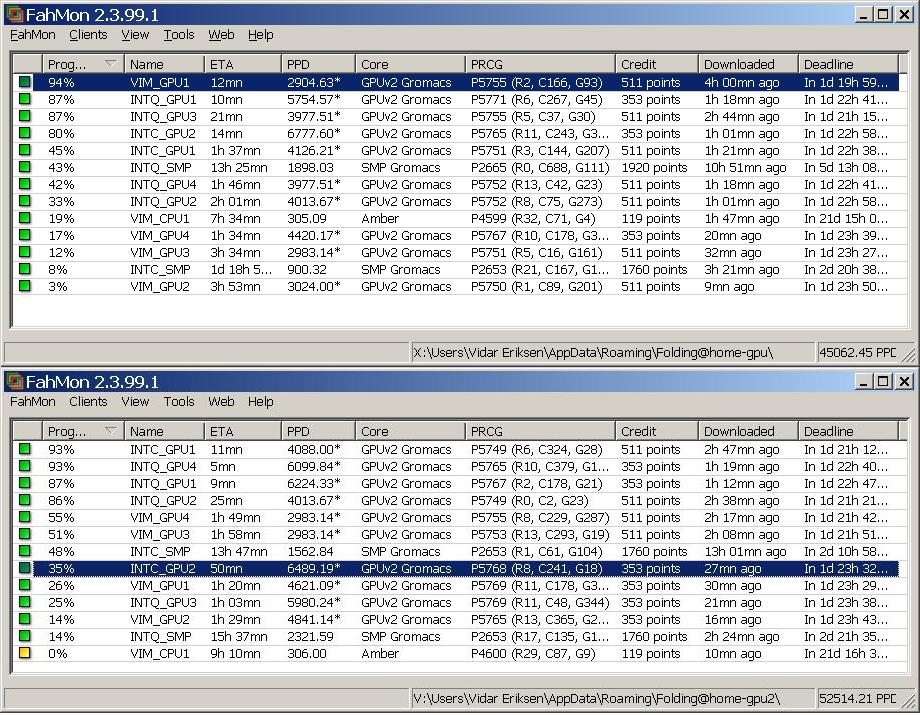The image size is (920, 715).
Task: Click PPD value 6224.33* in bottom window
Action: (313, 483)
